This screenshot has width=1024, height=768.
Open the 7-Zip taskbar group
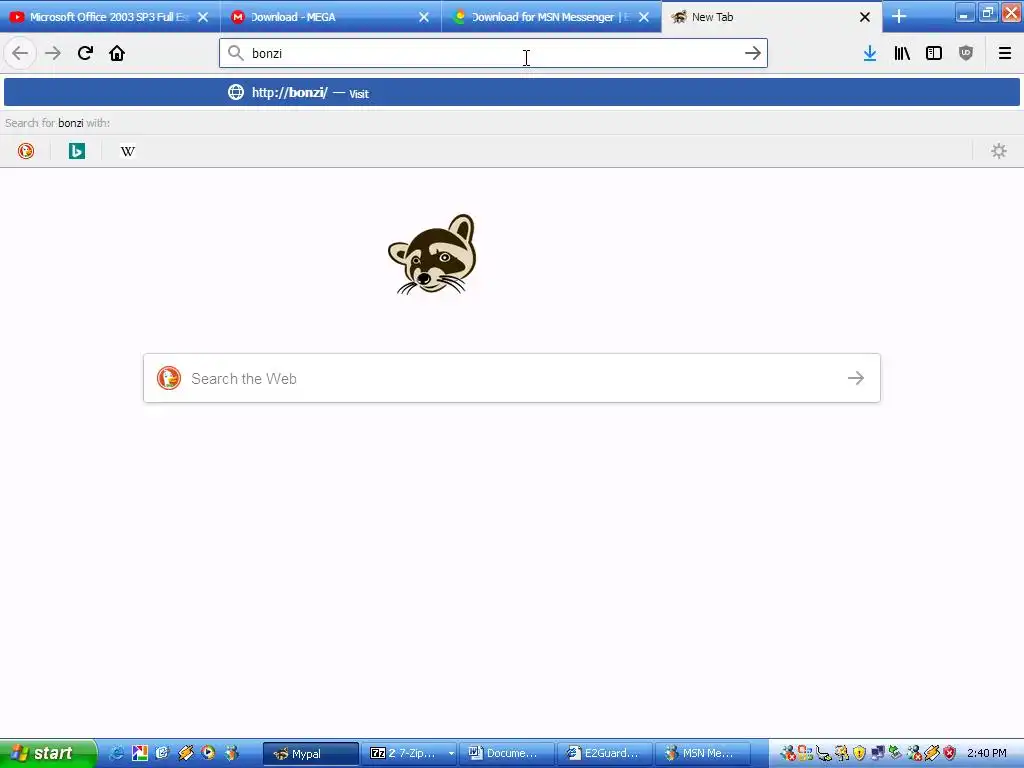coord(408,753)
